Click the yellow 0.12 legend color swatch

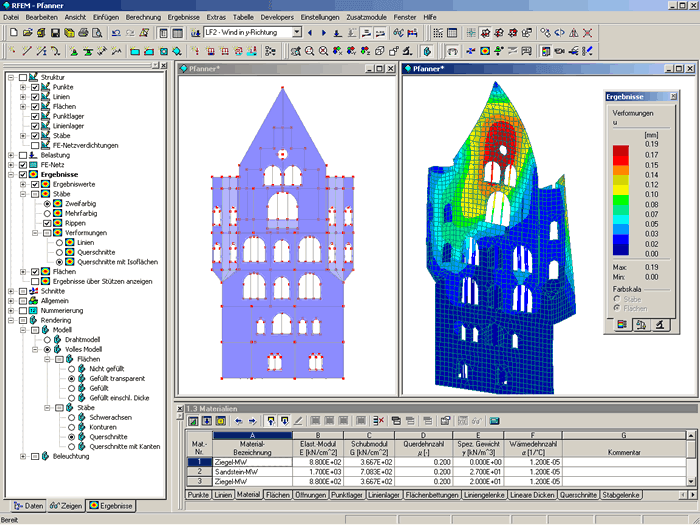pos(621,190)
